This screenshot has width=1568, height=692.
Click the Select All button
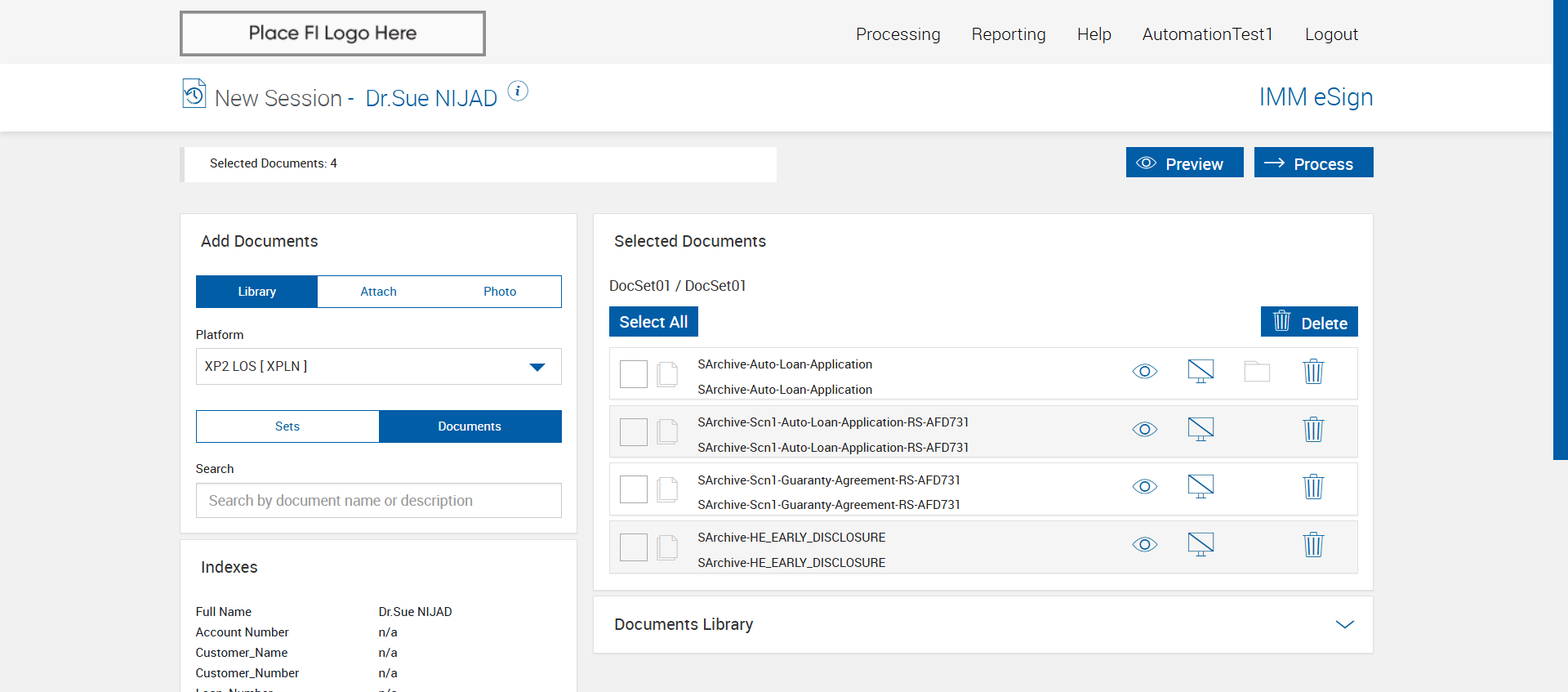click(x=653, y=322)
